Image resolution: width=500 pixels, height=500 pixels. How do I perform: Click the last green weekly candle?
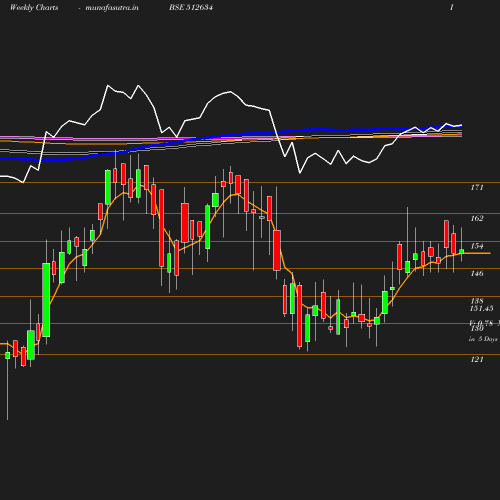462,251
